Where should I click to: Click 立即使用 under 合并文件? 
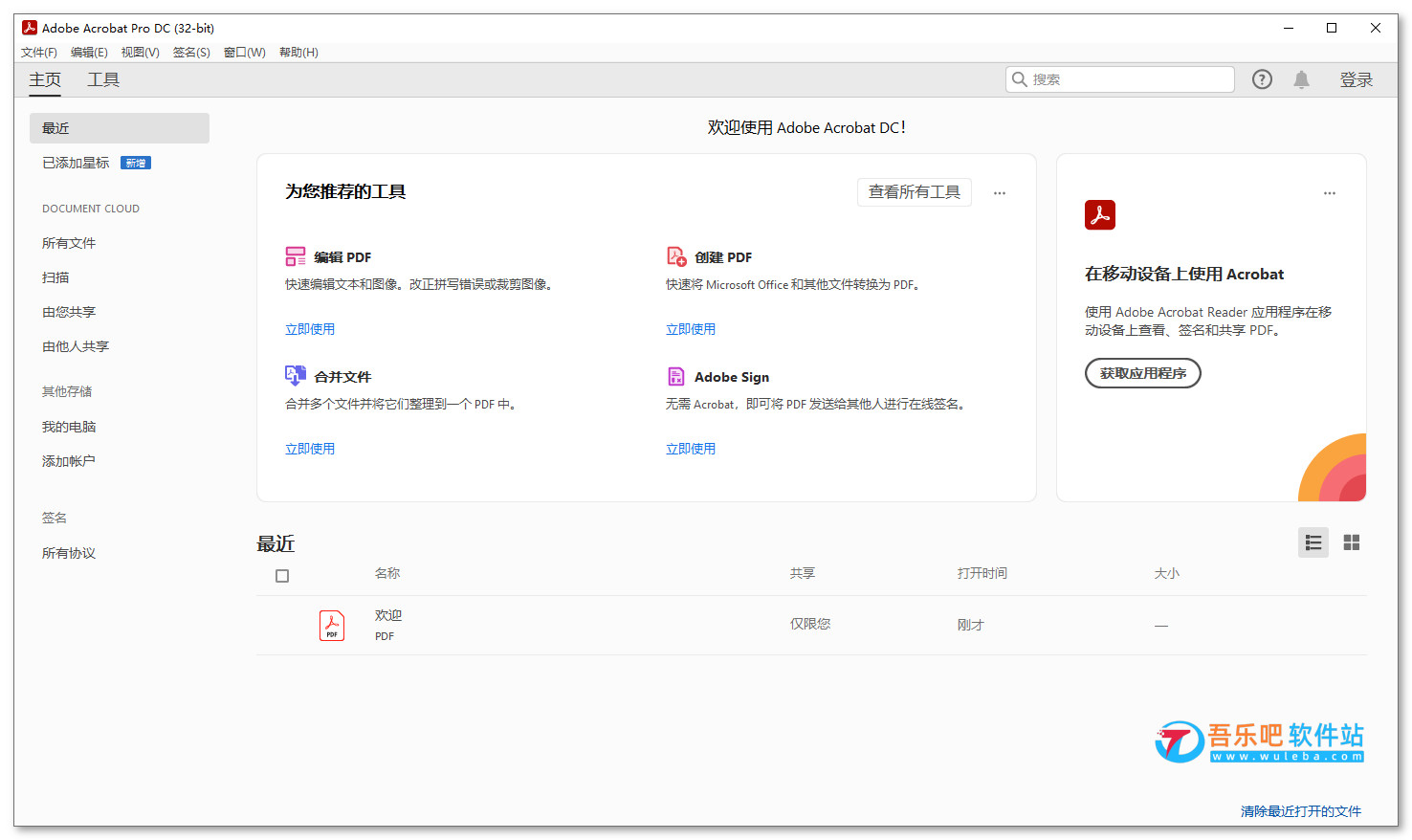310,449
